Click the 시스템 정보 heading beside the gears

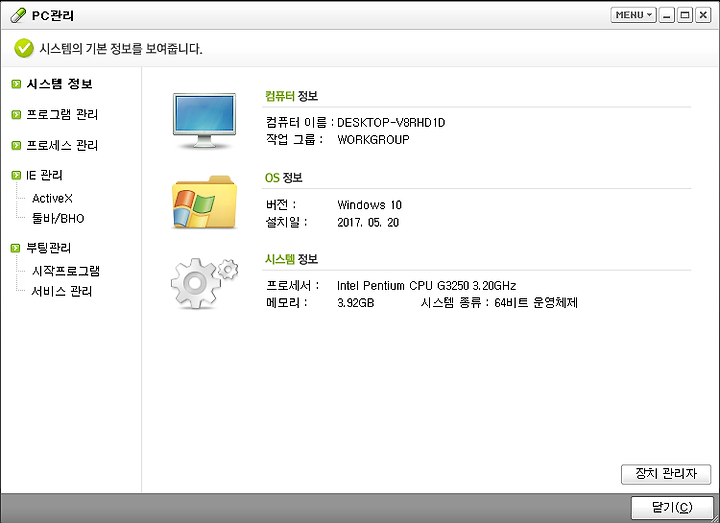tap(292, 259)
